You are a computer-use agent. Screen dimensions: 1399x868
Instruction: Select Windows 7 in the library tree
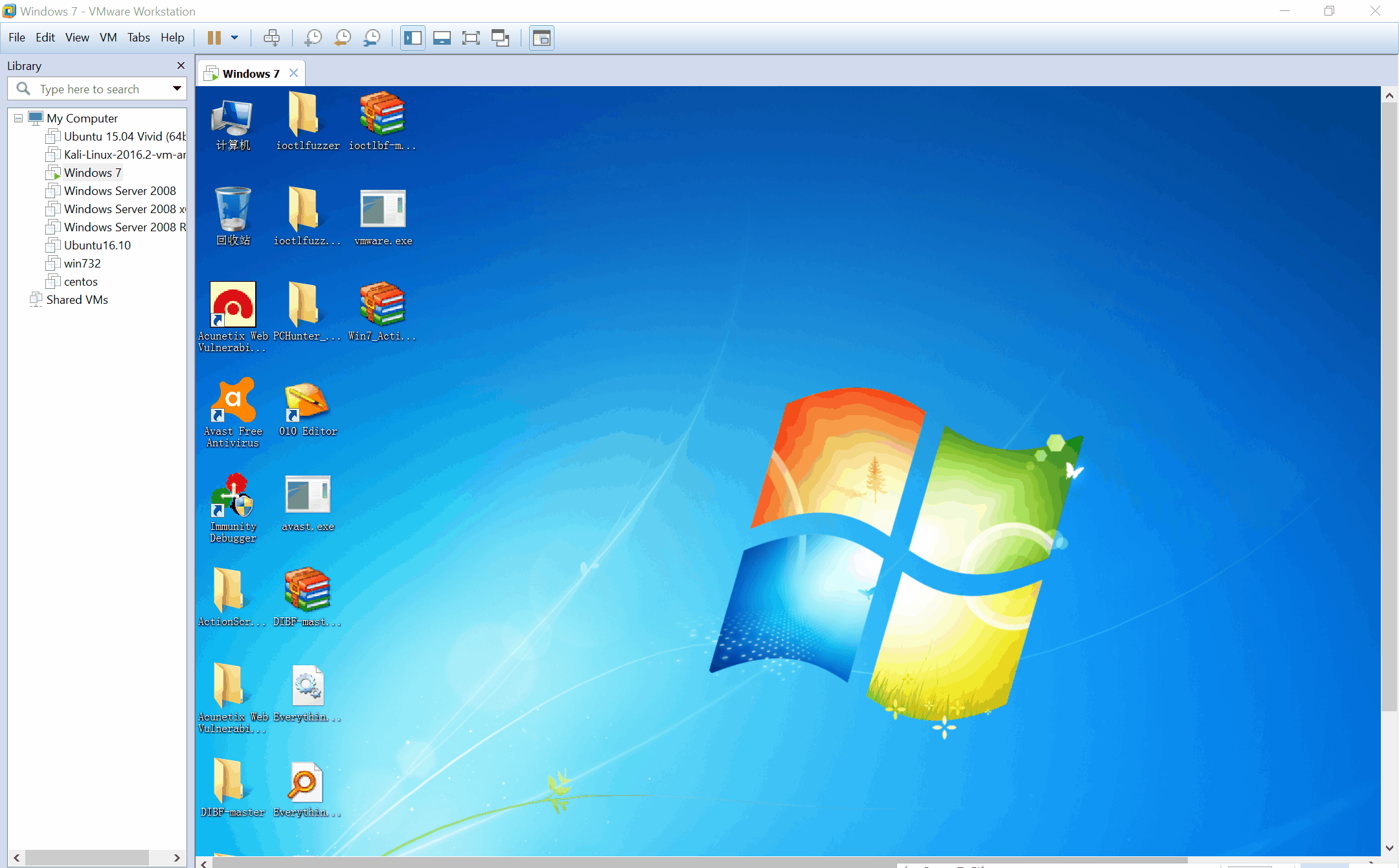coord(93,173)
